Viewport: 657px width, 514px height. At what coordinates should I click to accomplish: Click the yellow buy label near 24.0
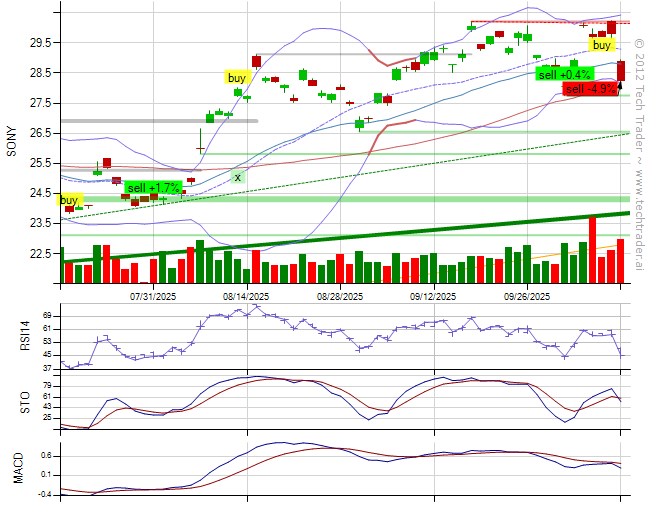point(72,199)
